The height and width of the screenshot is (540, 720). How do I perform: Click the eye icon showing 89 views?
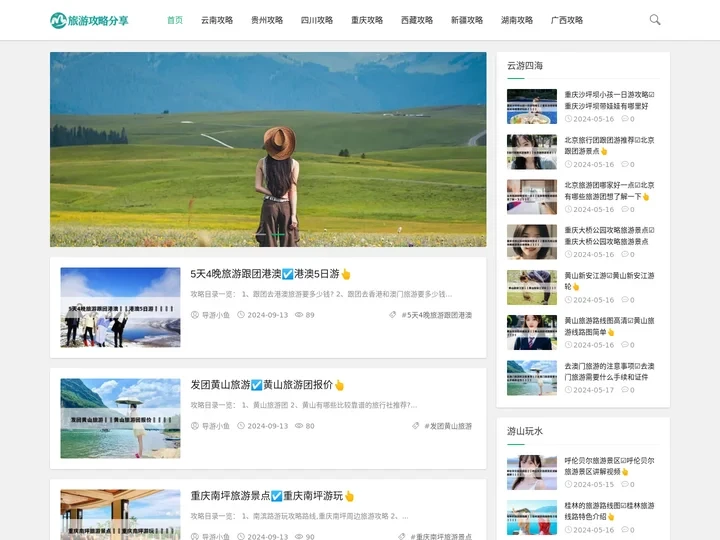[299, 315]
